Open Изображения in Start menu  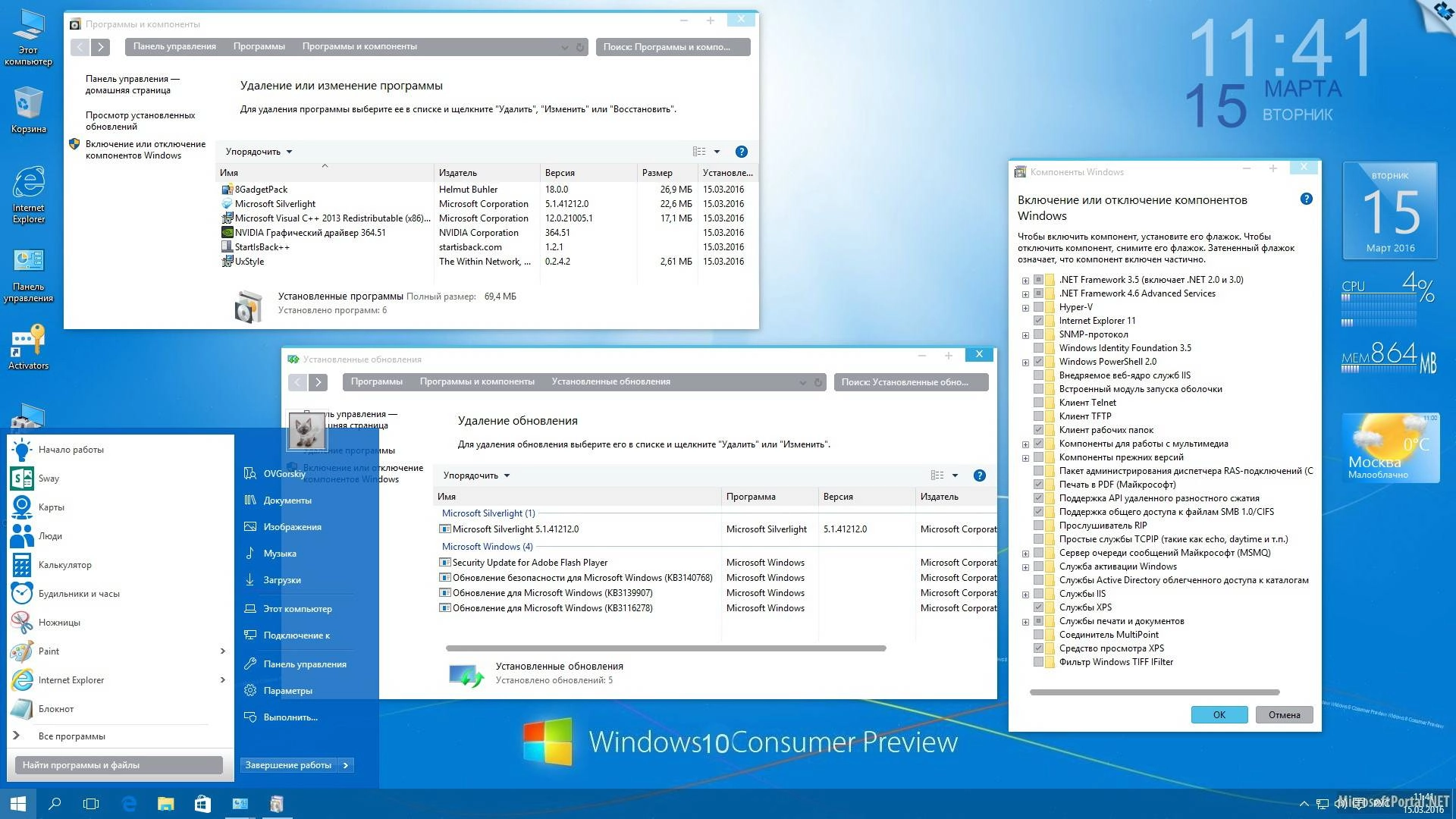292,527
